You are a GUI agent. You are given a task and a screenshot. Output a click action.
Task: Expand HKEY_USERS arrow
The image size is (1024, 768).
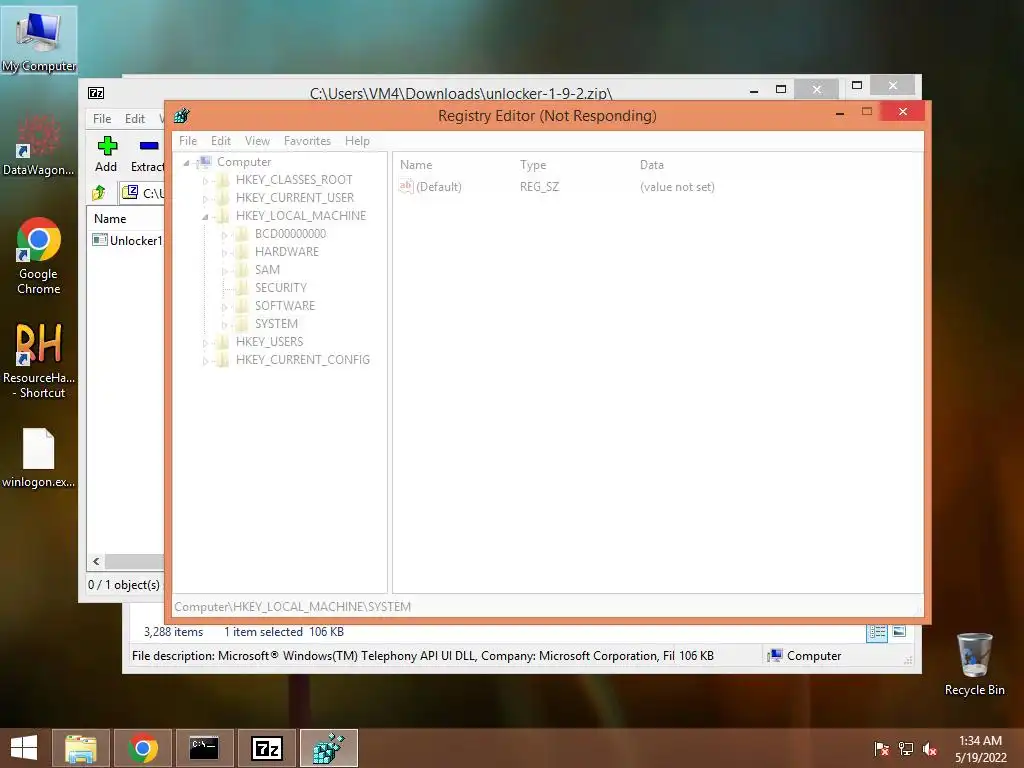[205, 342]
